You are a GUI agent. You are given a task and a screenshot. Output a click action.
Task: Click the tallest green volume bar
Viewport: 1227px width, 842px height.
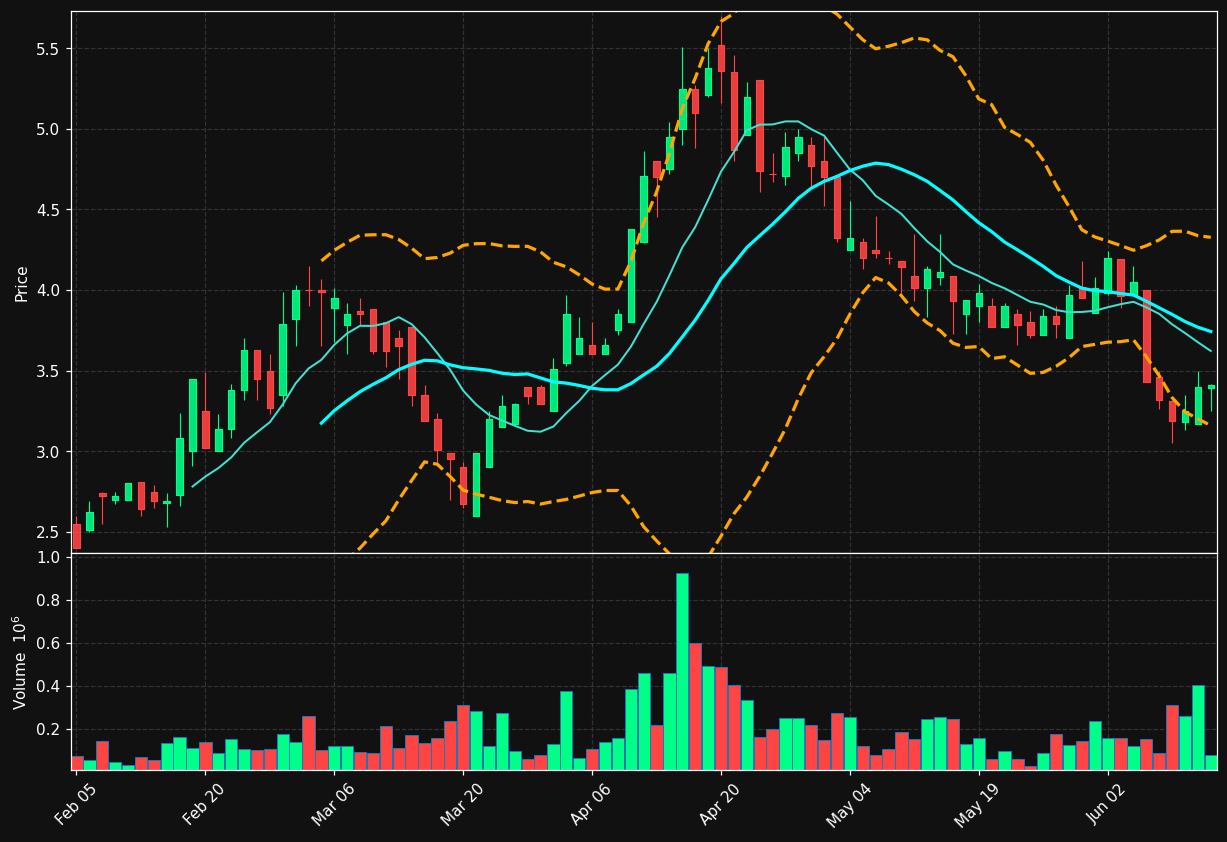tap(682, 671)
